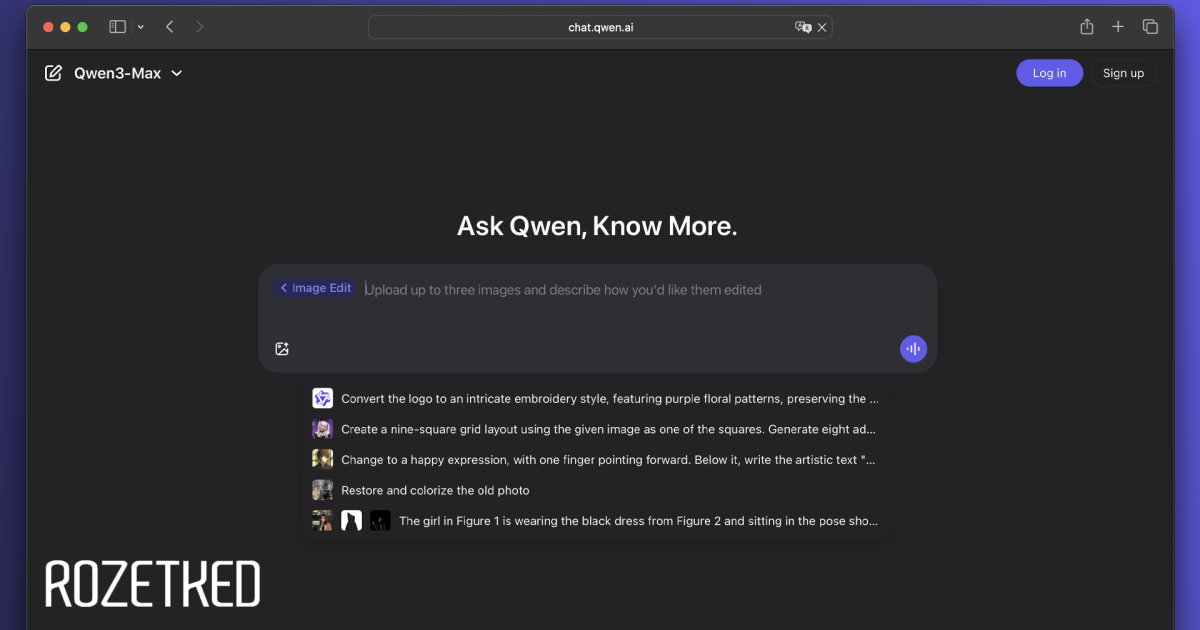Show the Safari tab overview
Image resolution: width=1200 pixels, height=630 pixels.
1150,27
